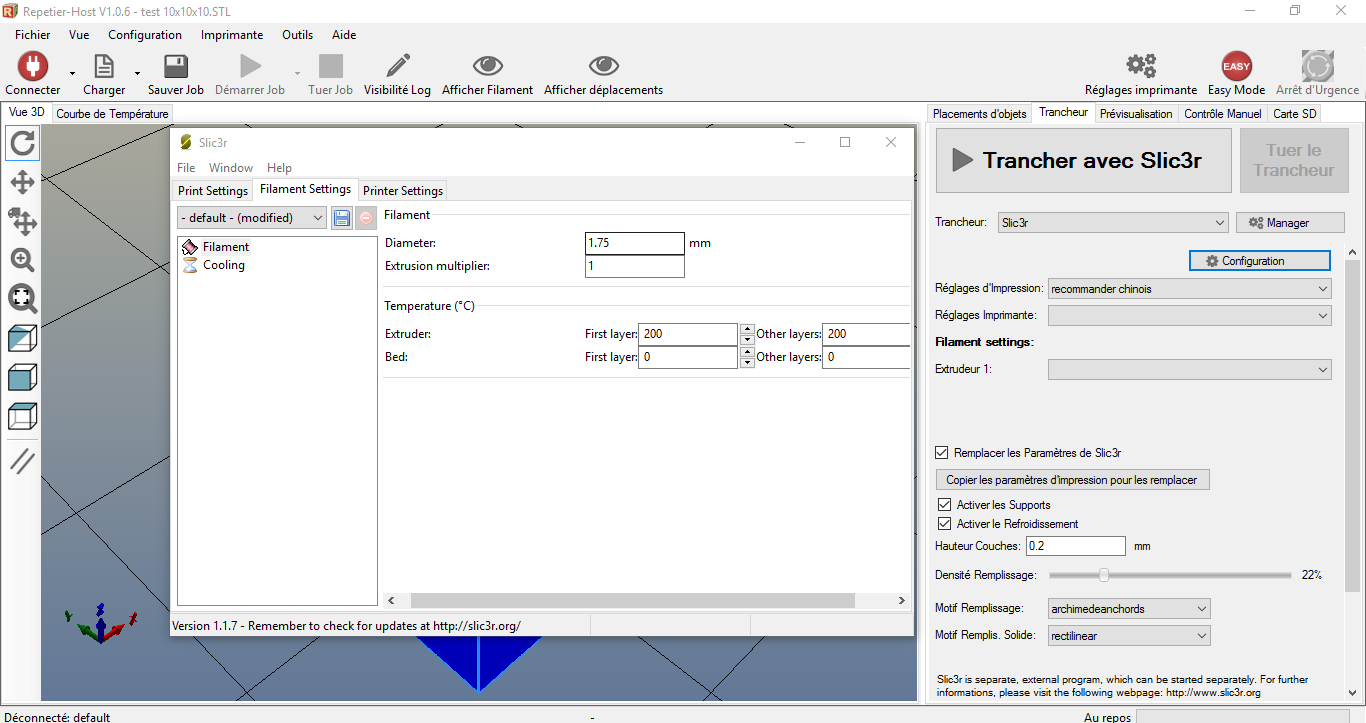
Task: Click the Slic3r horizontal scrollbar
Action: [x=632, y=600]
